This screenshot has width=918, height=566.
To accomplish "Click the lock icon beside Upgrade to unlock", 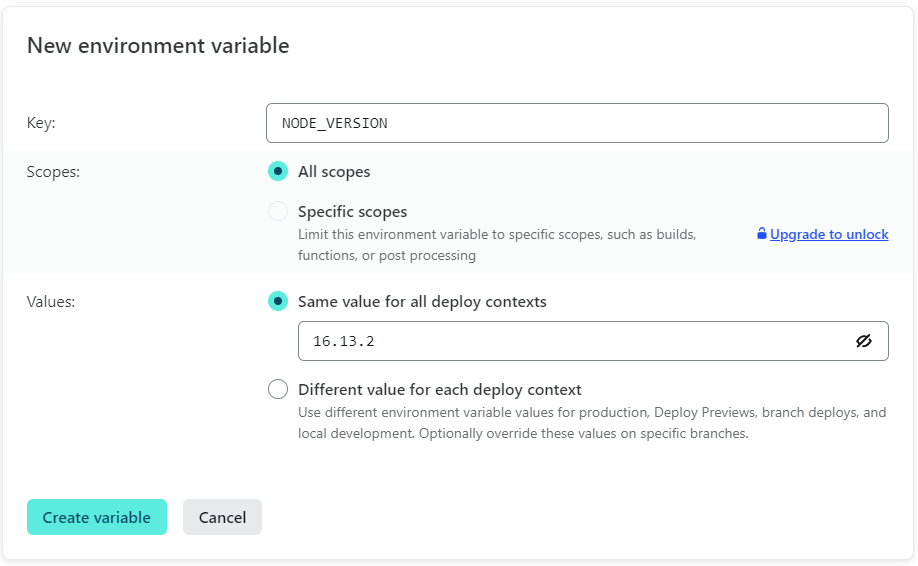I will [762, 234].
